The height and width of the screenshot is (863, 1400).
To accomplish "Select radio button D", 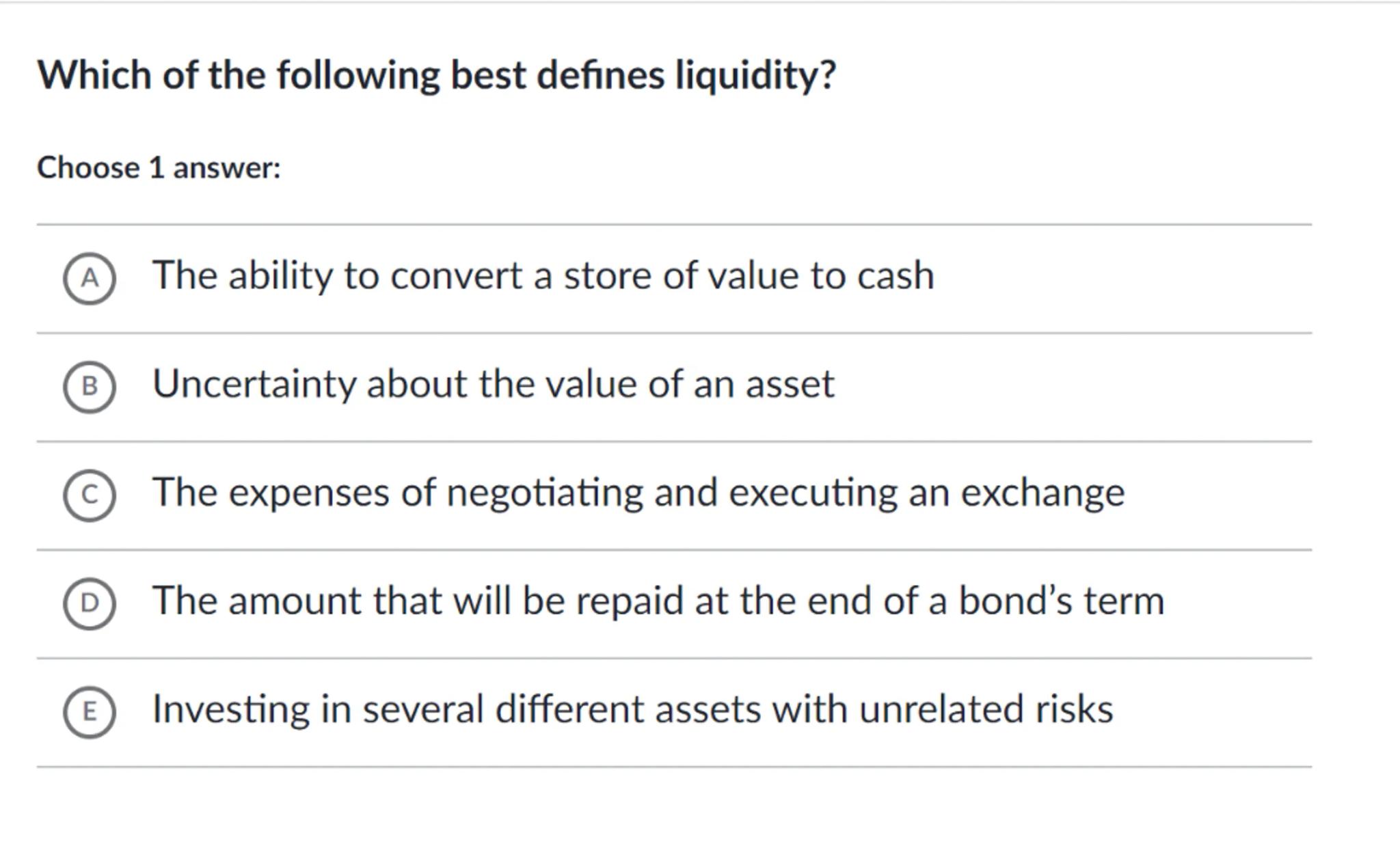I will pyautogui.click(x=90, y=603).
